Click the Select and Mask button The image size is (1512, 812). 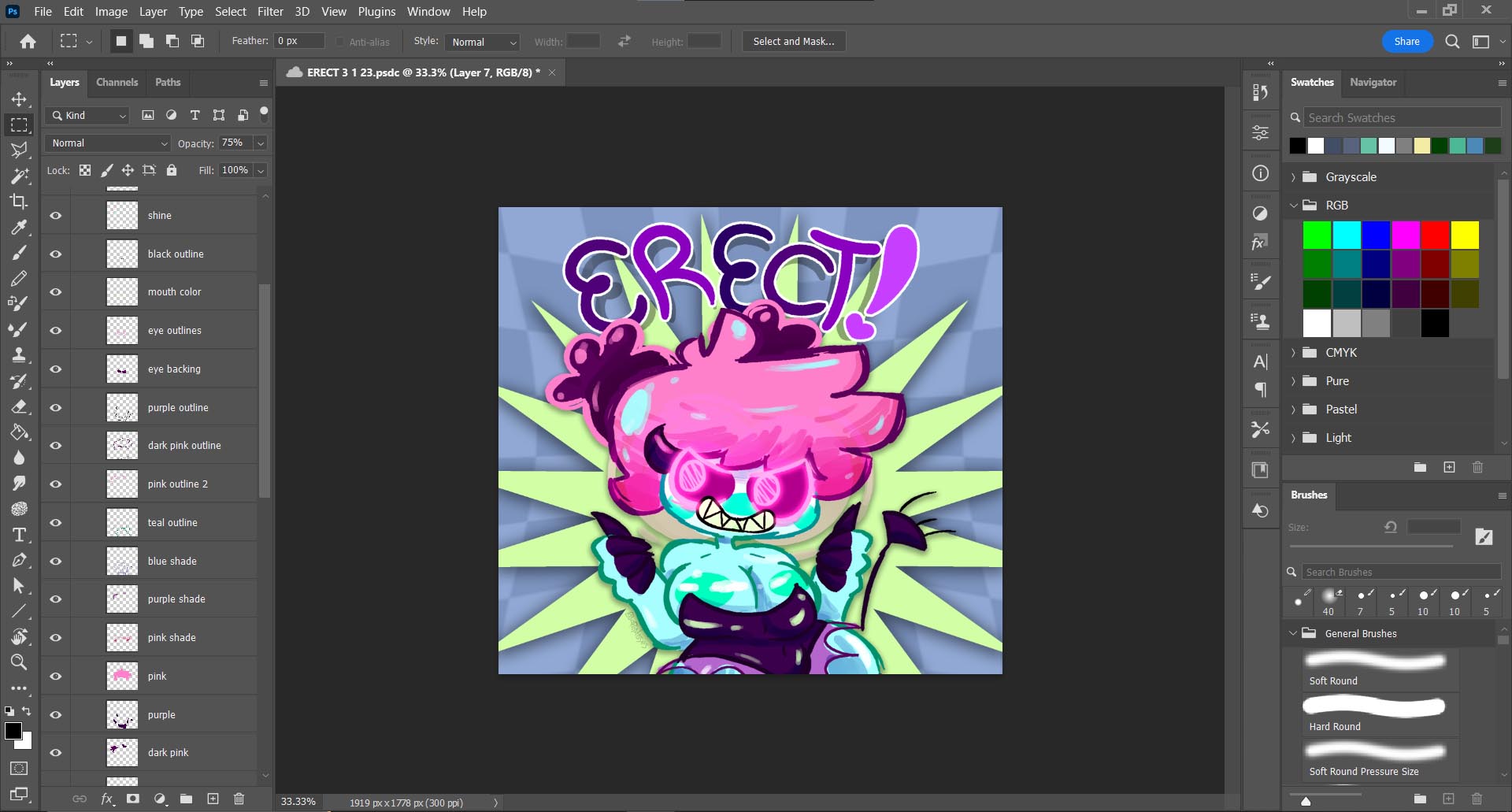(793, 42)
